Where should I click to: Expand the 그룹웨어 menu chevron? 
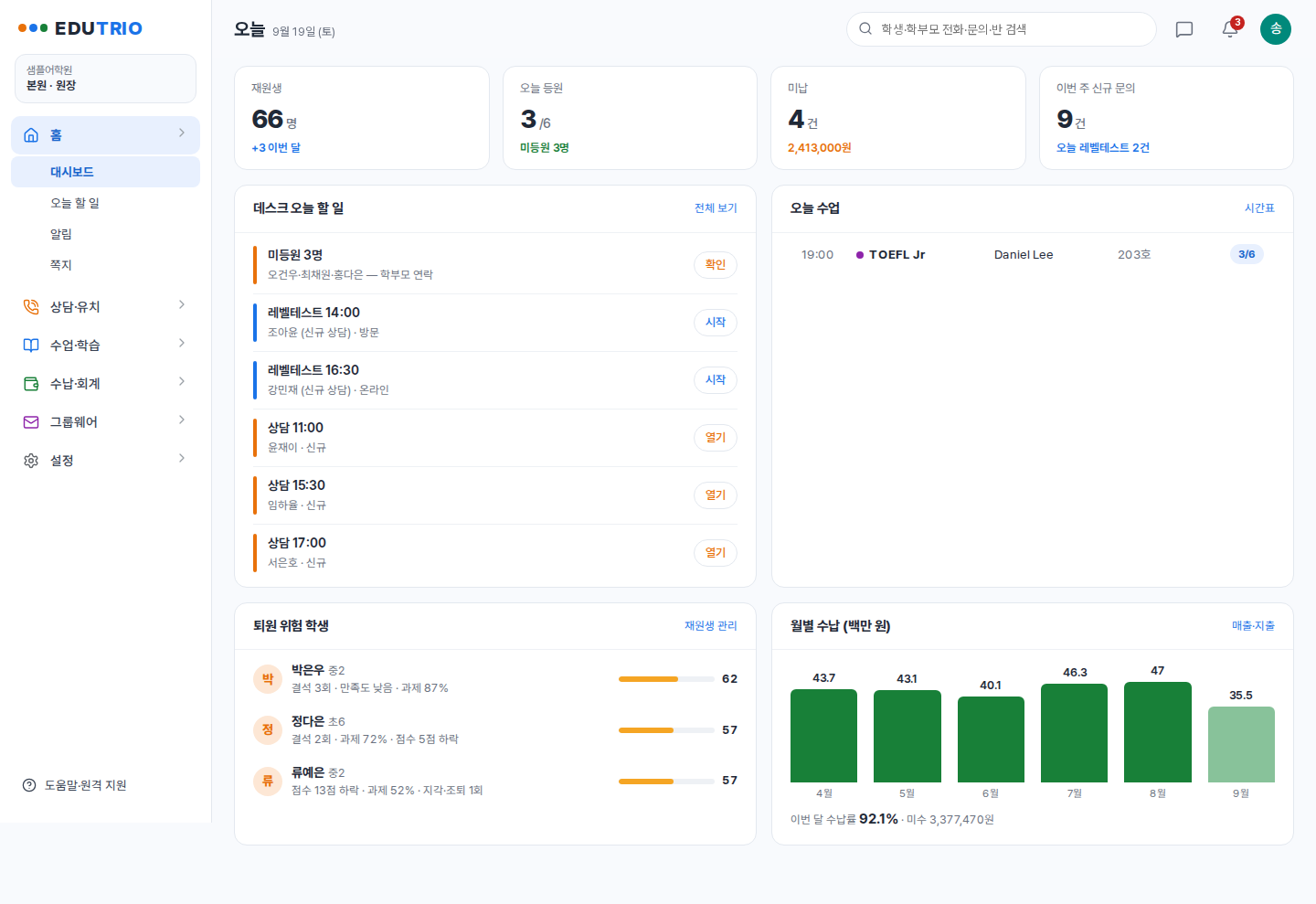[182, 420]
